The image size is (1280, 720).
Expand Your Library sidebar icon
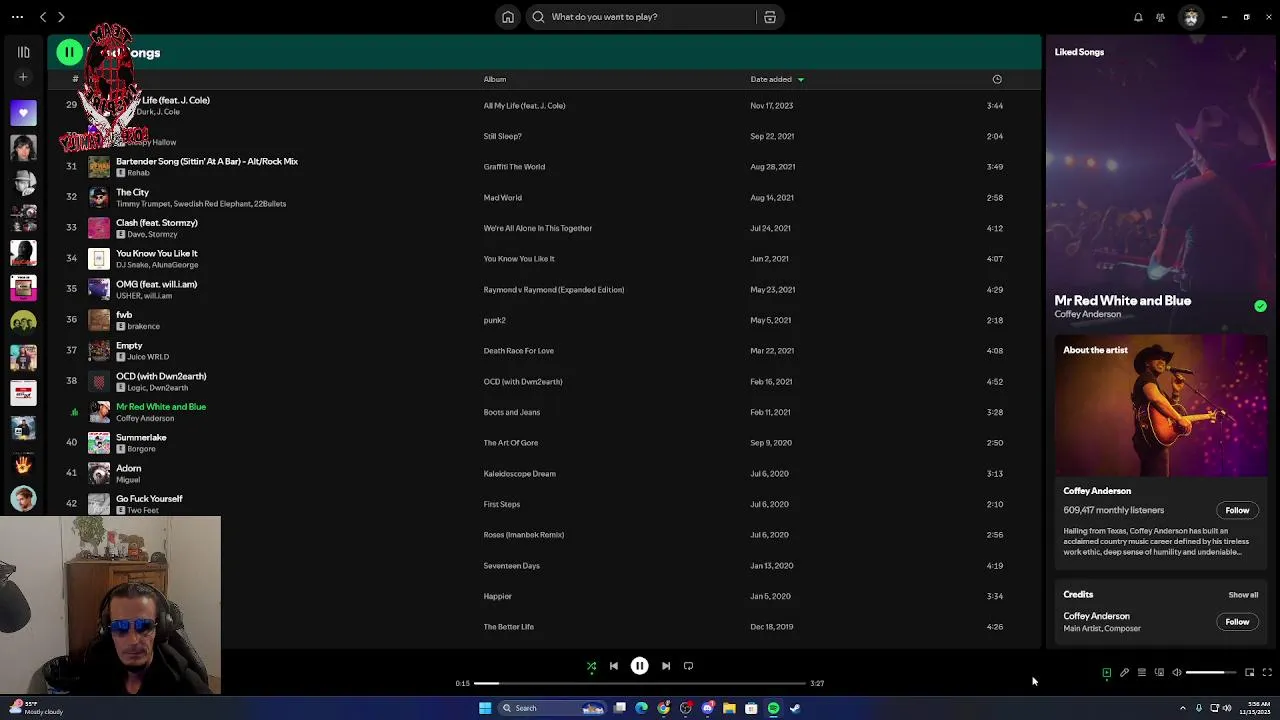pos(23,52)
